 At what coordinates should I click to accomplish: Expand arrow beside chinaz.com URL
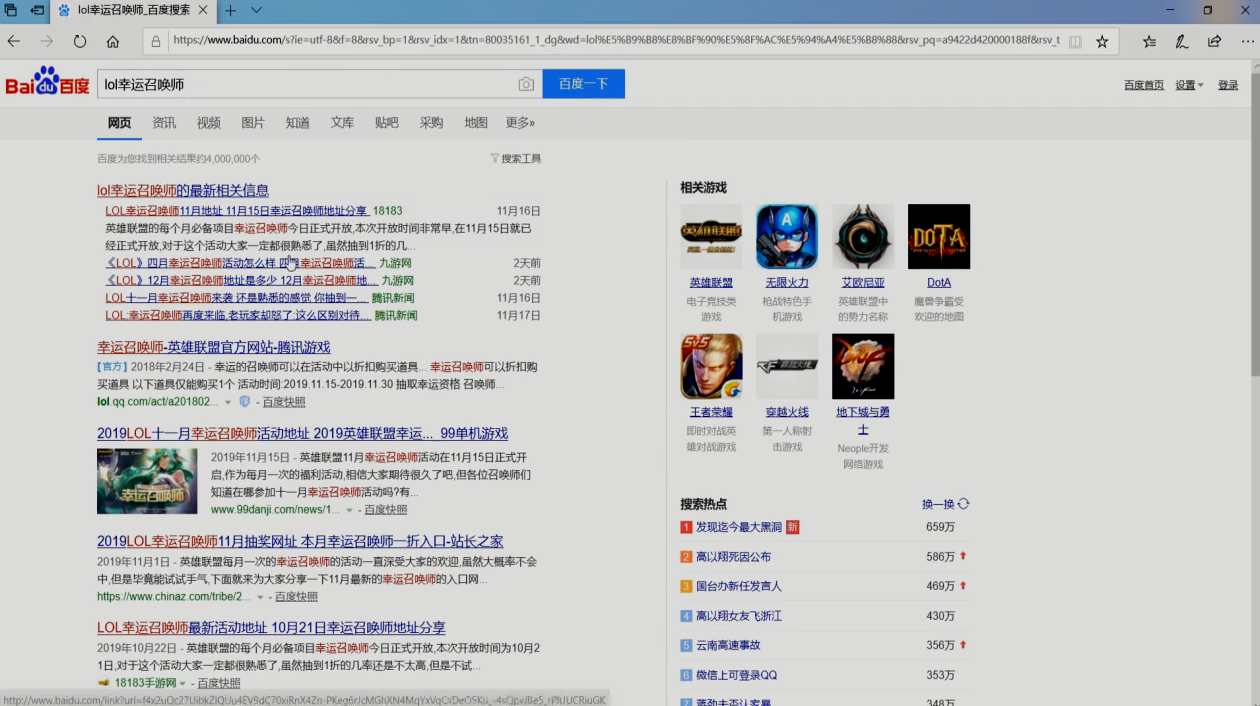pyautogui.click(x=261, y=597)
